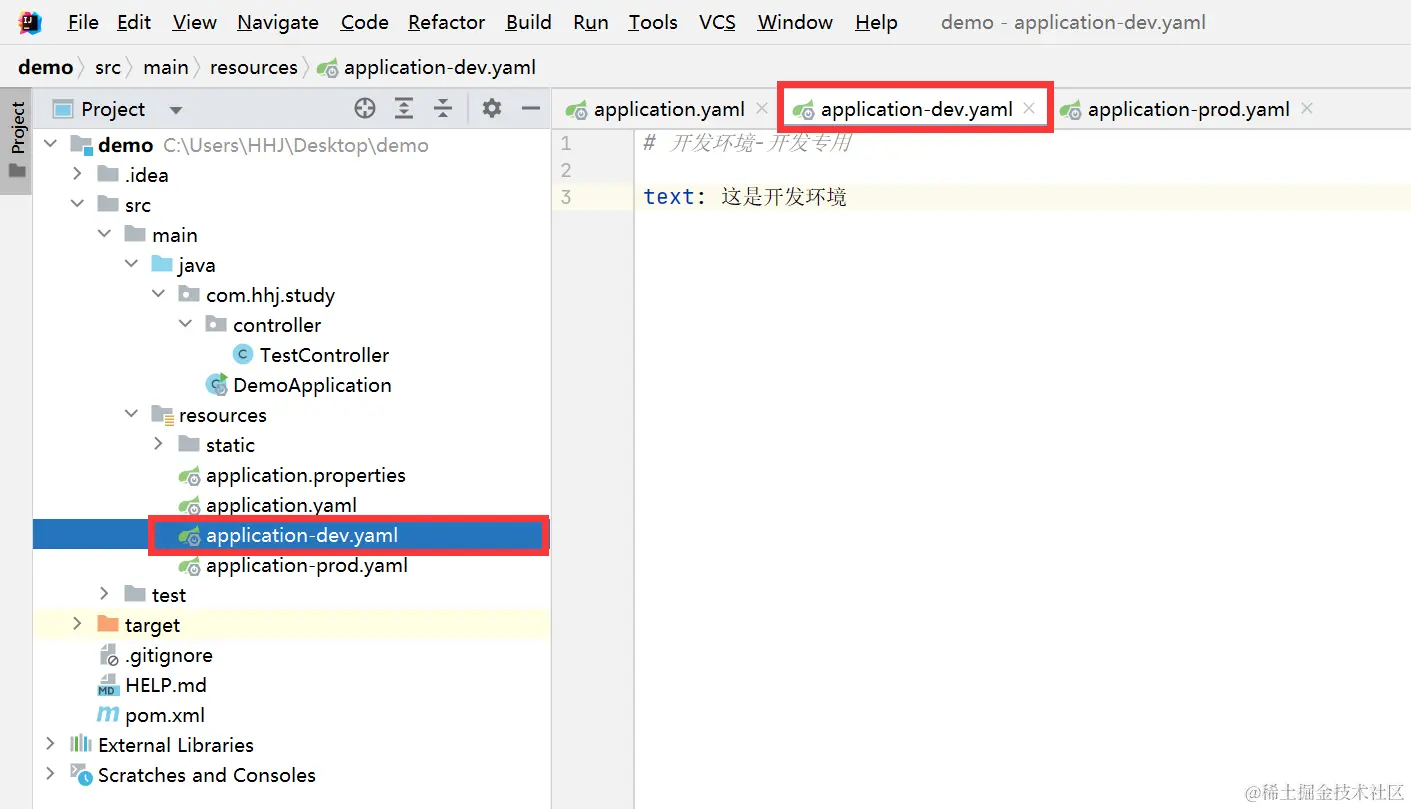Close the application-dev.yaml editor tab
This screenshot has width=1411, height=809.
click(1028, 108)
